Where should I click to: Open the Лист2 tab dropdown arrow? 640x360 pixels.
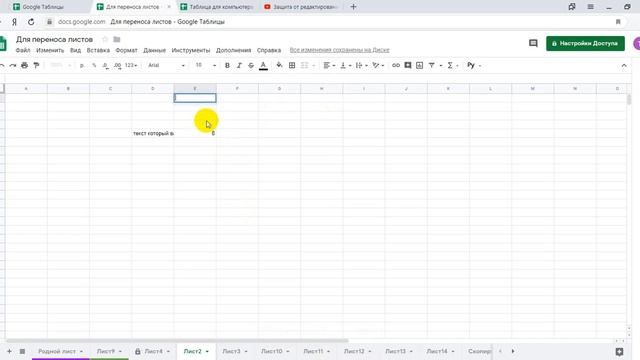coord(207,351)
